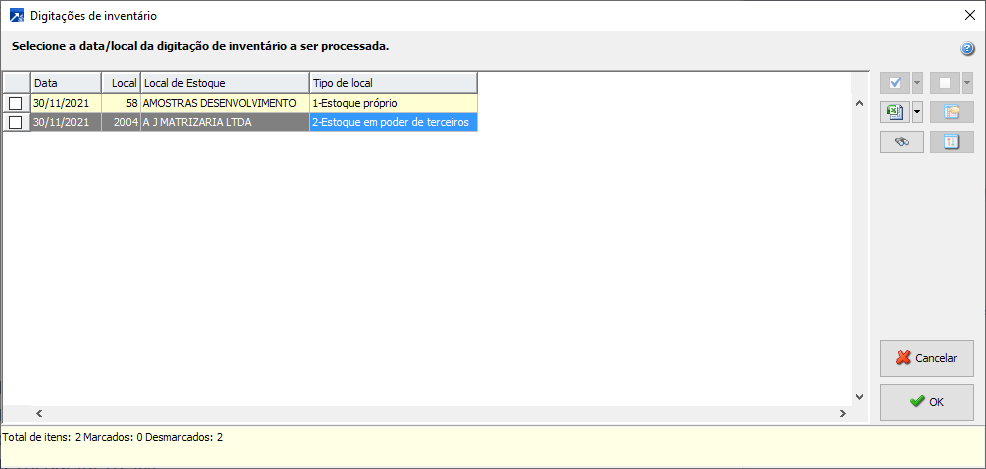Export the grid with the Excel icon
This screenshot has height=469, width=986.
[895, 113]
